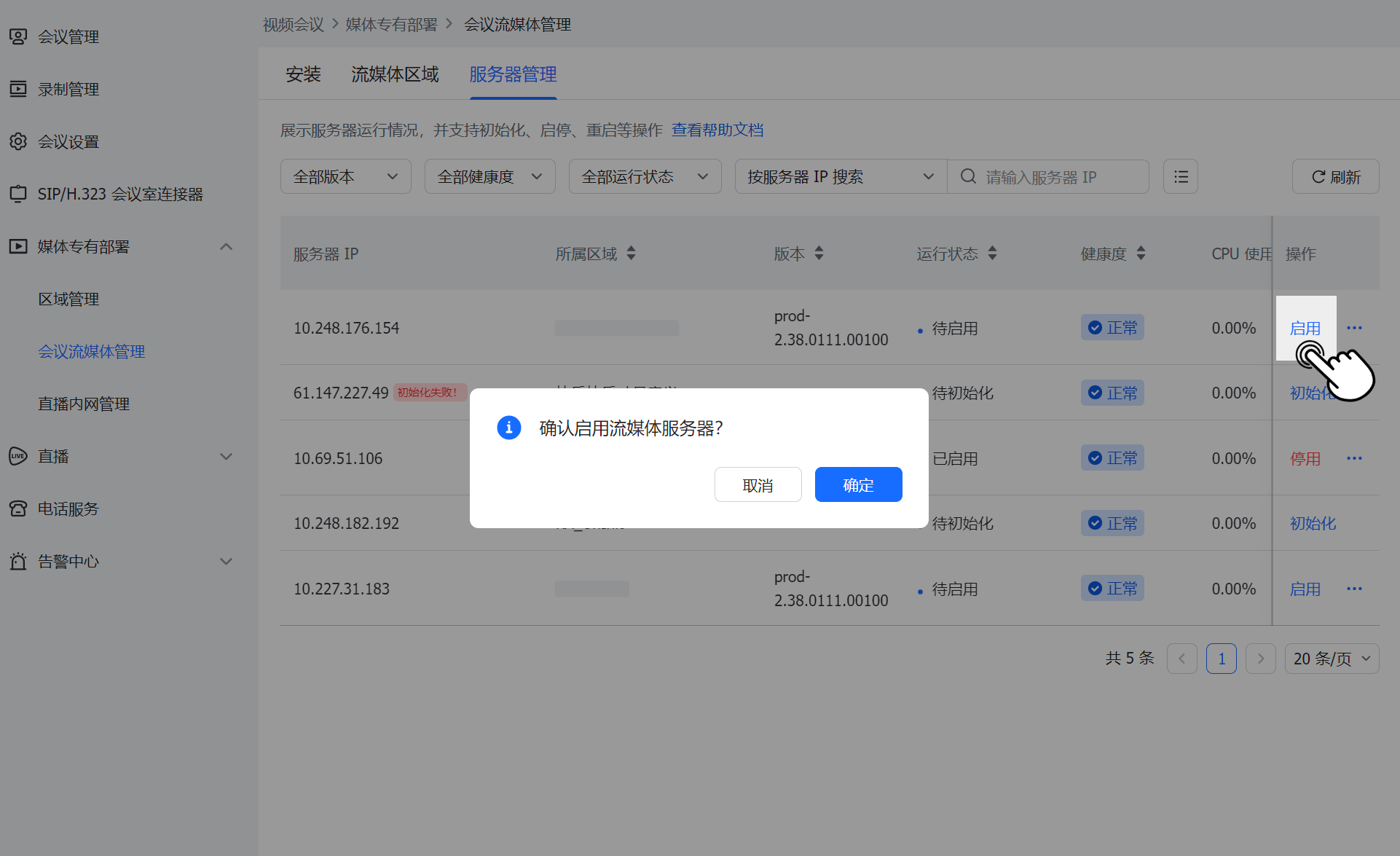This screenshot has width=1400, height=856.
Task: Confirm with the 确定 button
Action: pyautogui.click(x=858, y=485)
